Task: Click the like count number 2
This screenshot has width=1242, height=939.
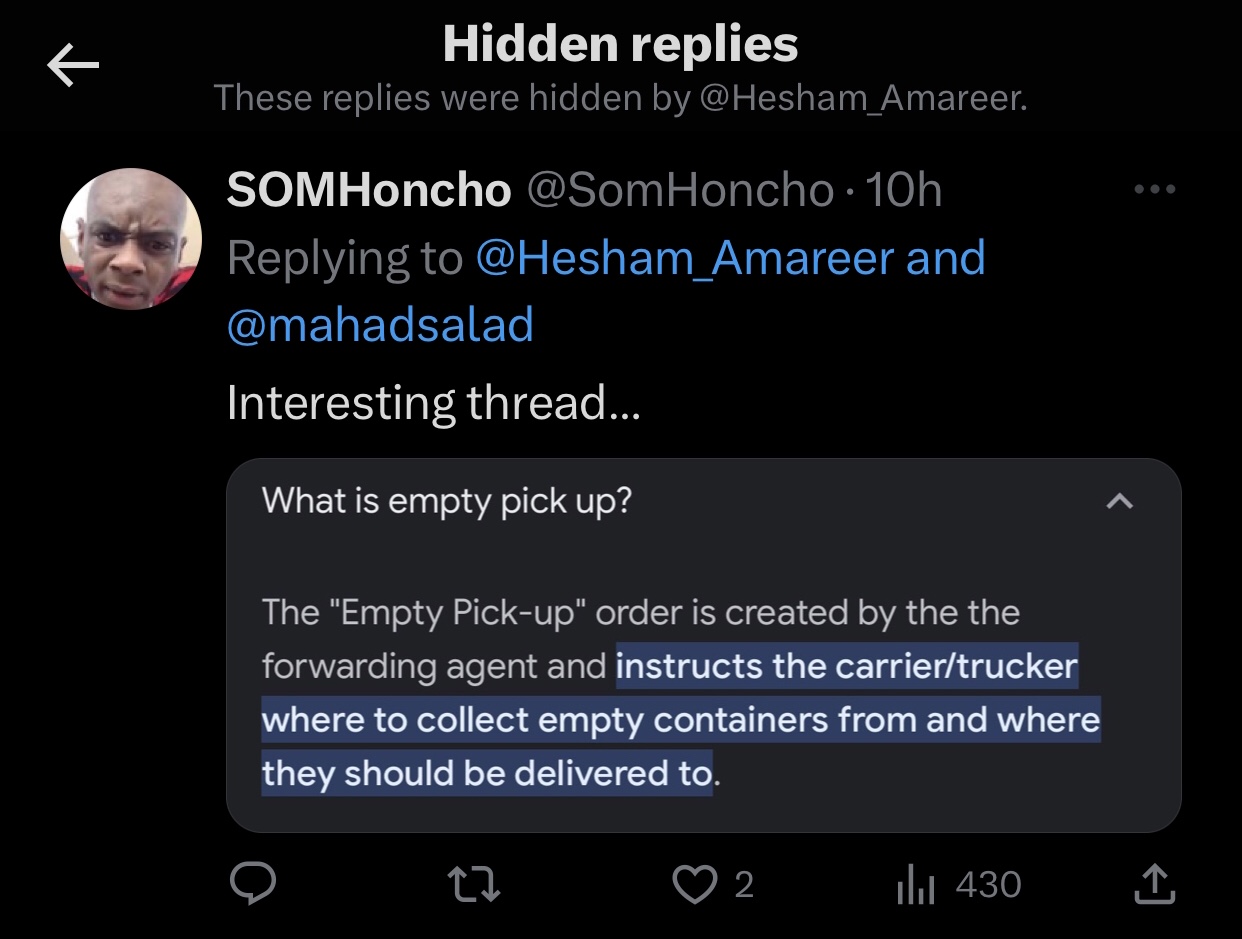Action: 744,884
